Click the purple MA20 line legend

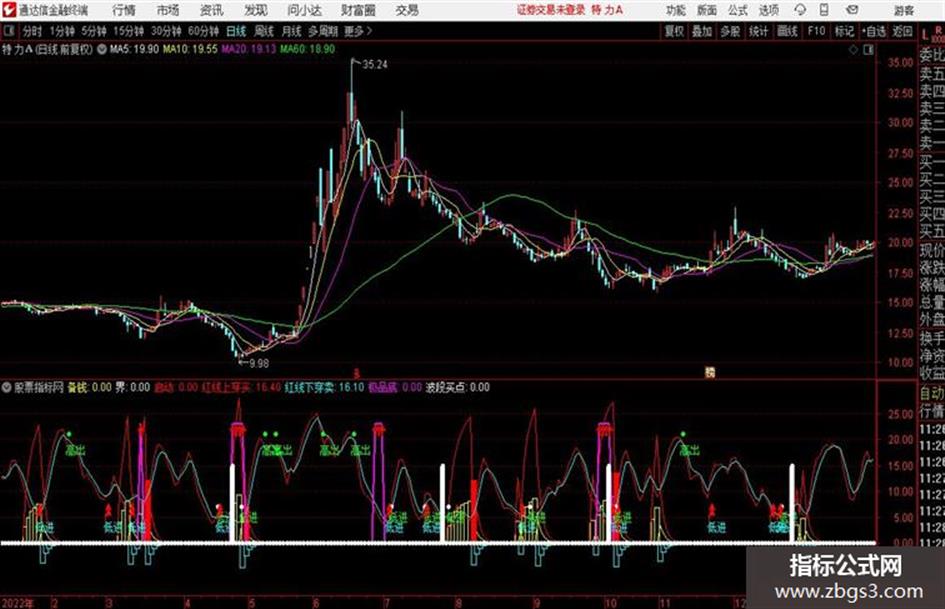[x=248, y=49]
